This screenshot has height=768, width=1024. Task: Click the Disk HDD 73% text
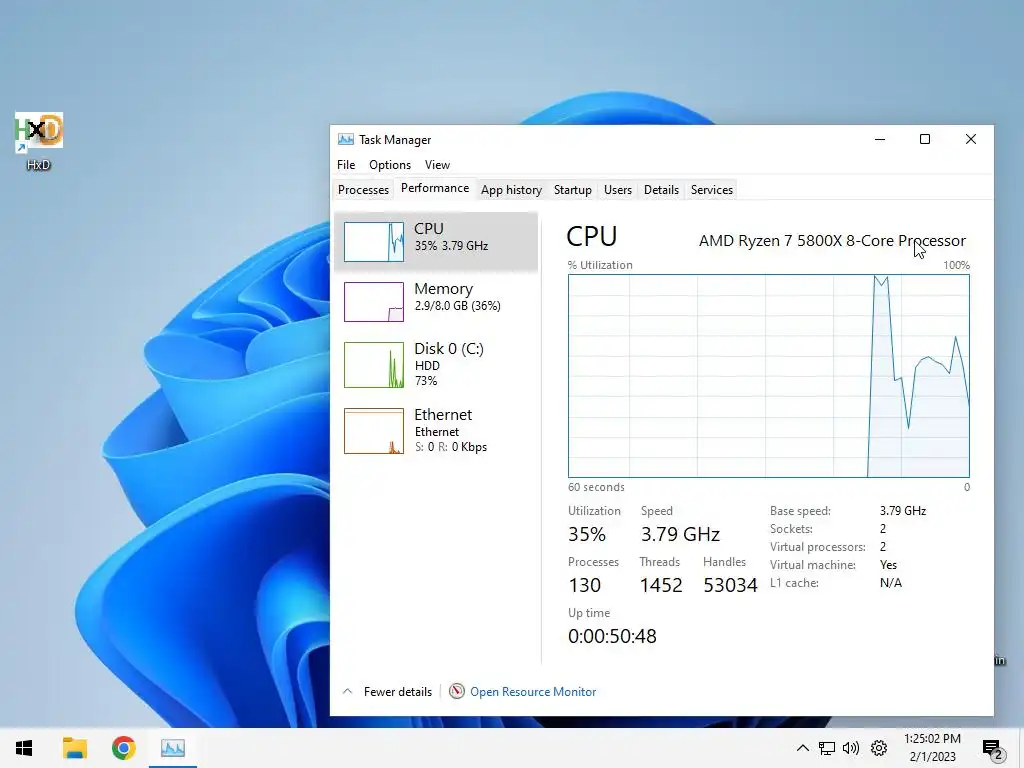427,373
